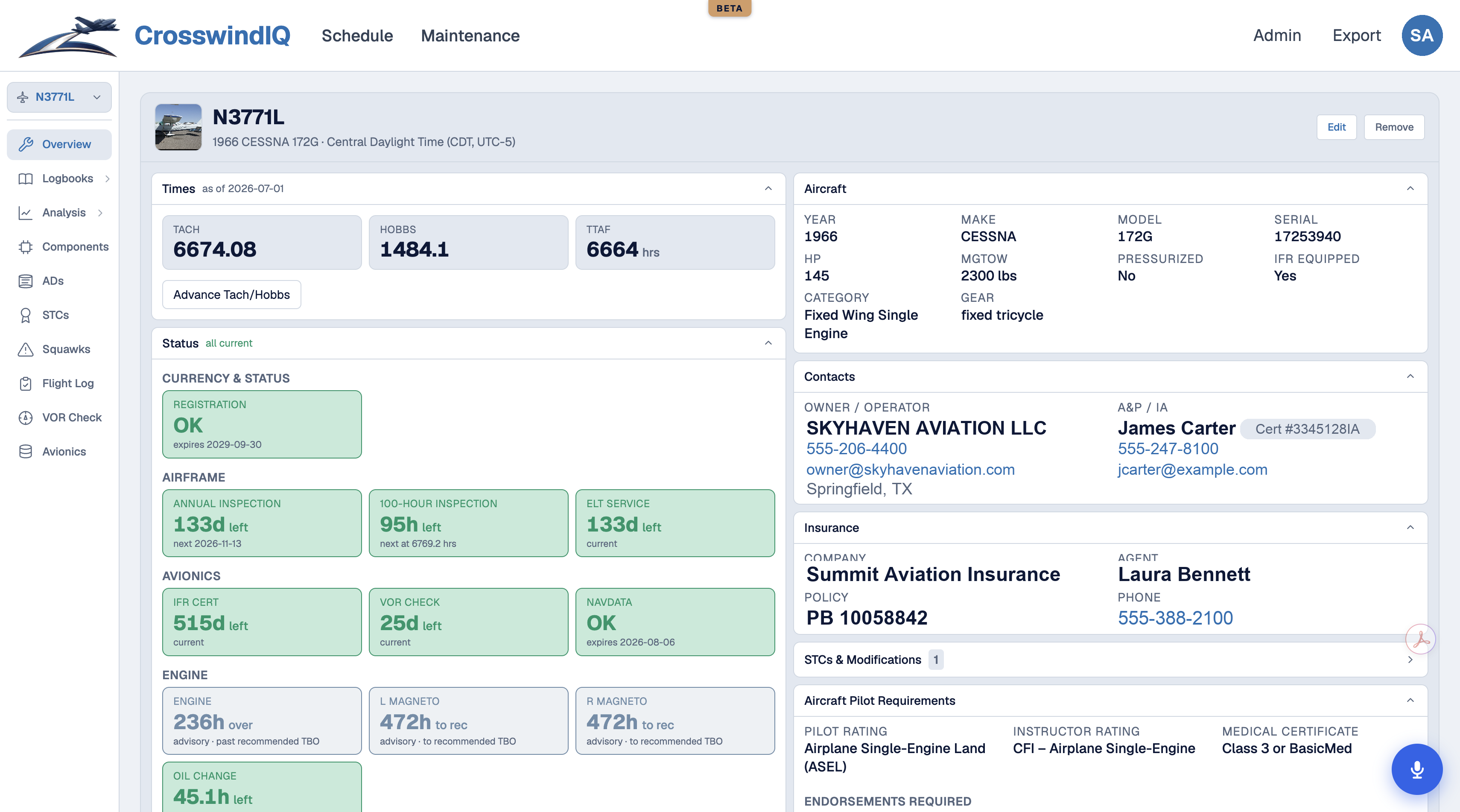
Task: Expand the Logbooks submenu chevron
Action: [x=107, y=178]
